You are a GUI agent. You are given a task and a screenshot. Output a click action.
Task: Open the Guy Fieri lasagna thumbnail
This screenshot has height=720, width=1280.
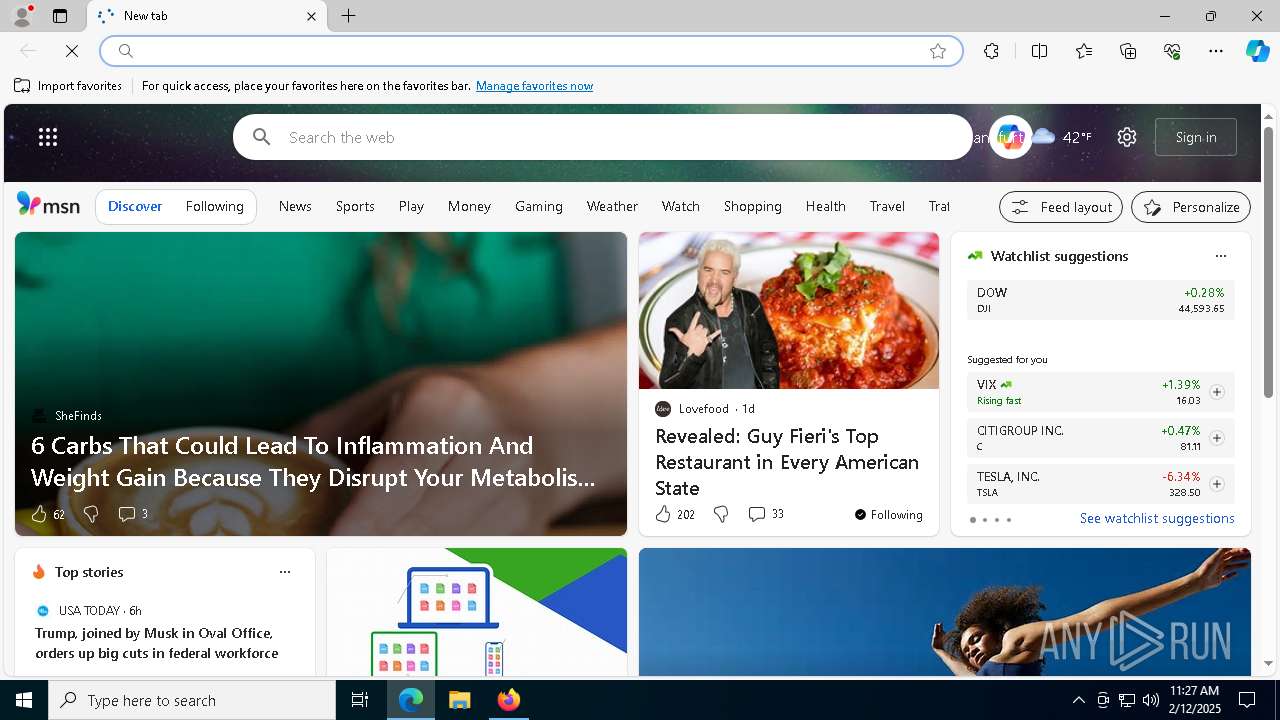point(789,311)
